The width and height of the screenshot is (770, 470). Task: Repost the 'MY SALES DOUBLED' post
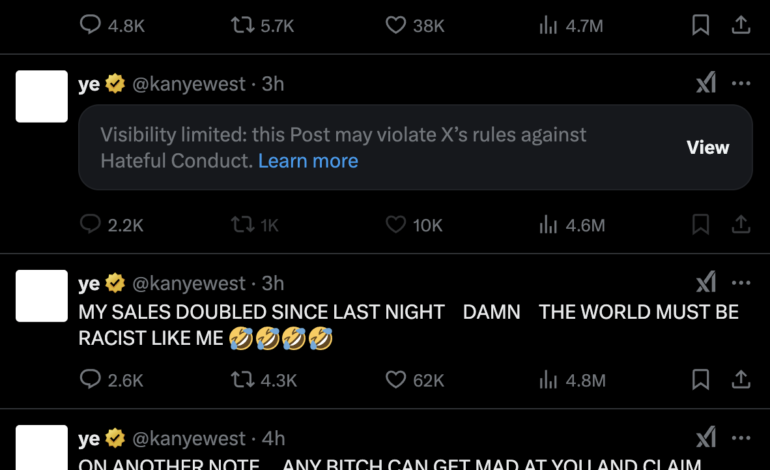coord(241,380)
